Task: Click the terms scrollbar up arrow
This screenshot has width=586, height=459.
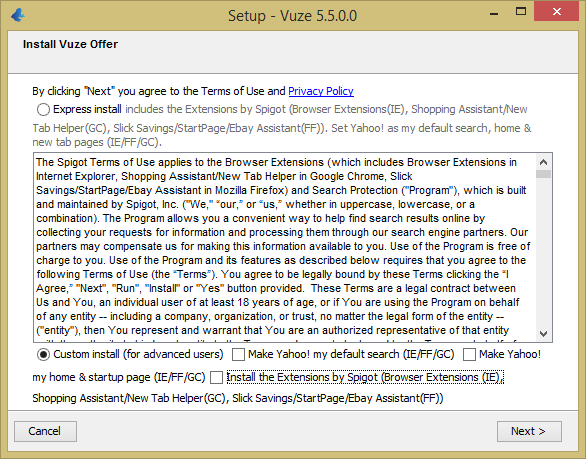Action: pos(543,162)
